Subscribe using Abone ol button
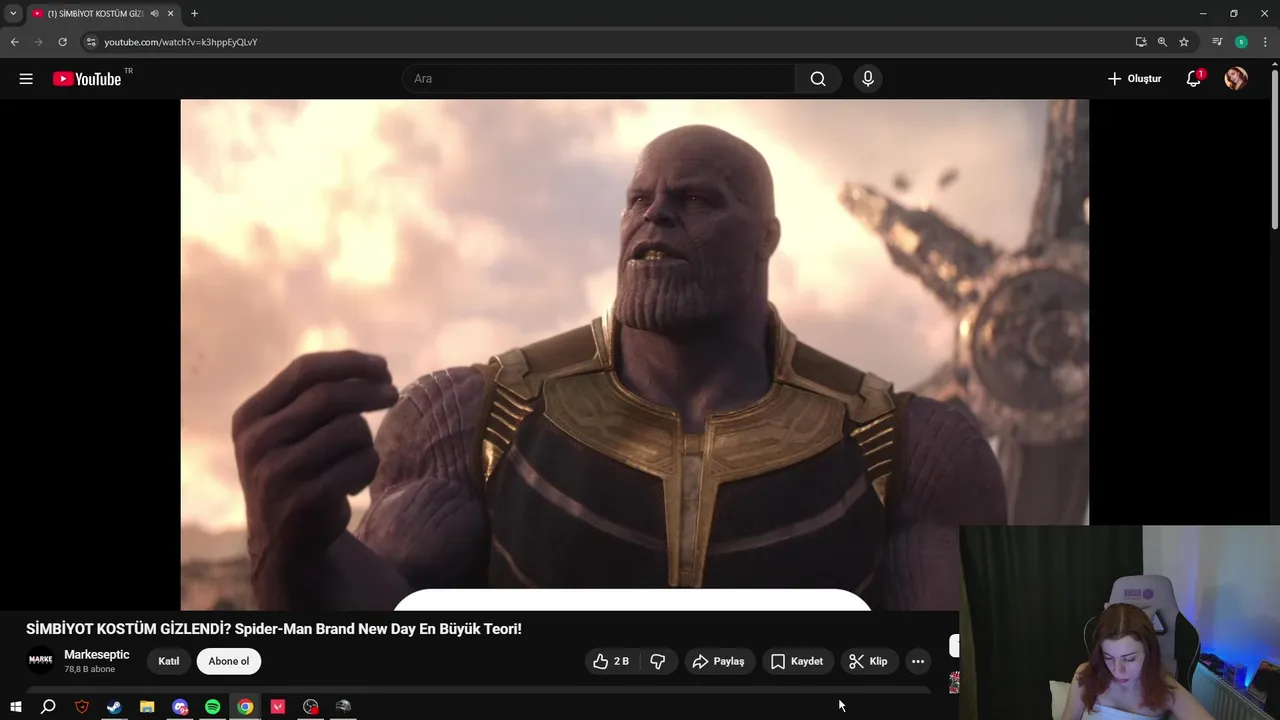Image resolution: width=1280 pixels, height=720 pixels. click(x=229, y=661)
